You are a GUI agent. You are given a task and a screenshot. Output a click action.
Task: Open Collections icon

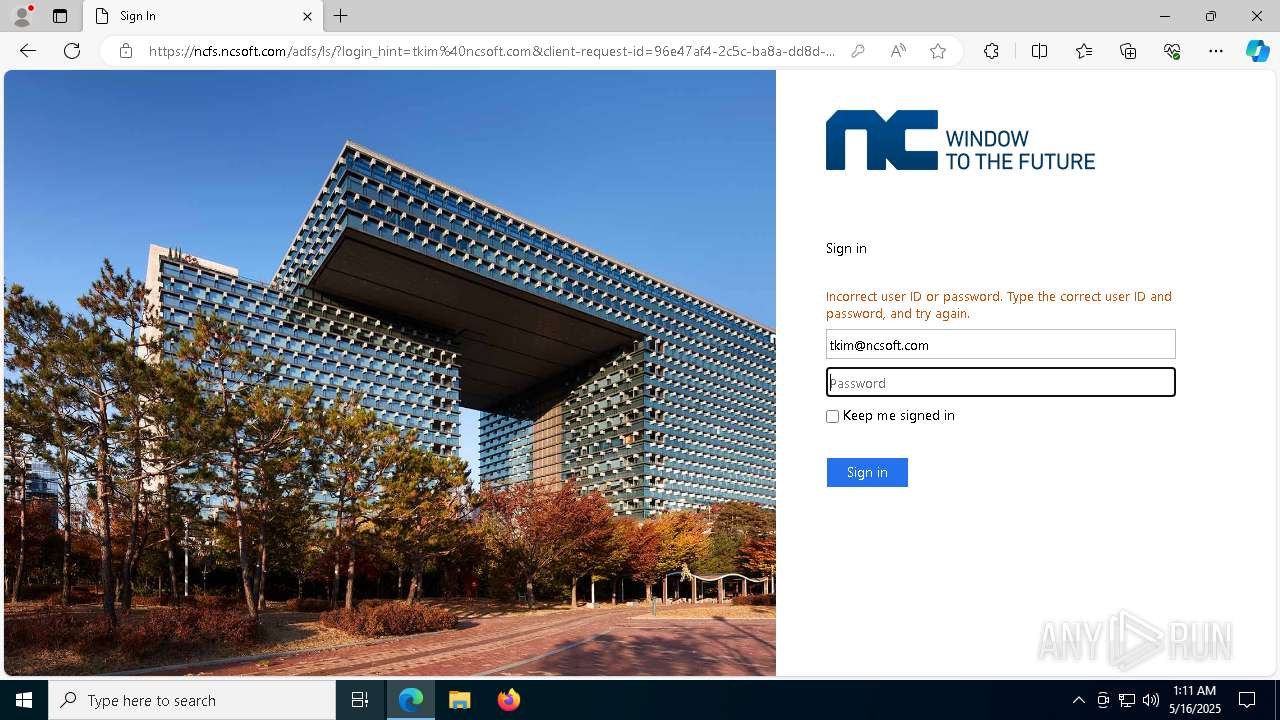1128,51
